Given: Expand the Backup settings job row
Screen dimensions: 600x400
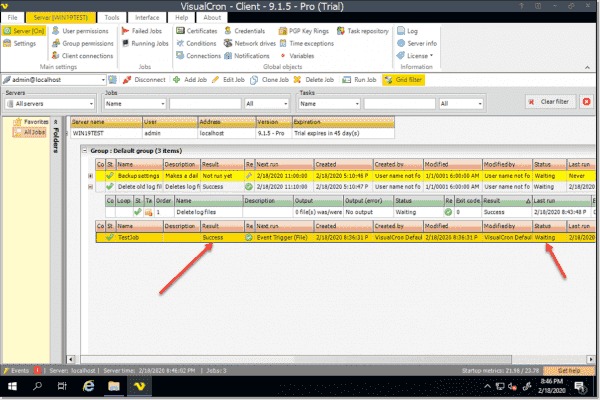Looking at the screenshot, I should (91, 176).
